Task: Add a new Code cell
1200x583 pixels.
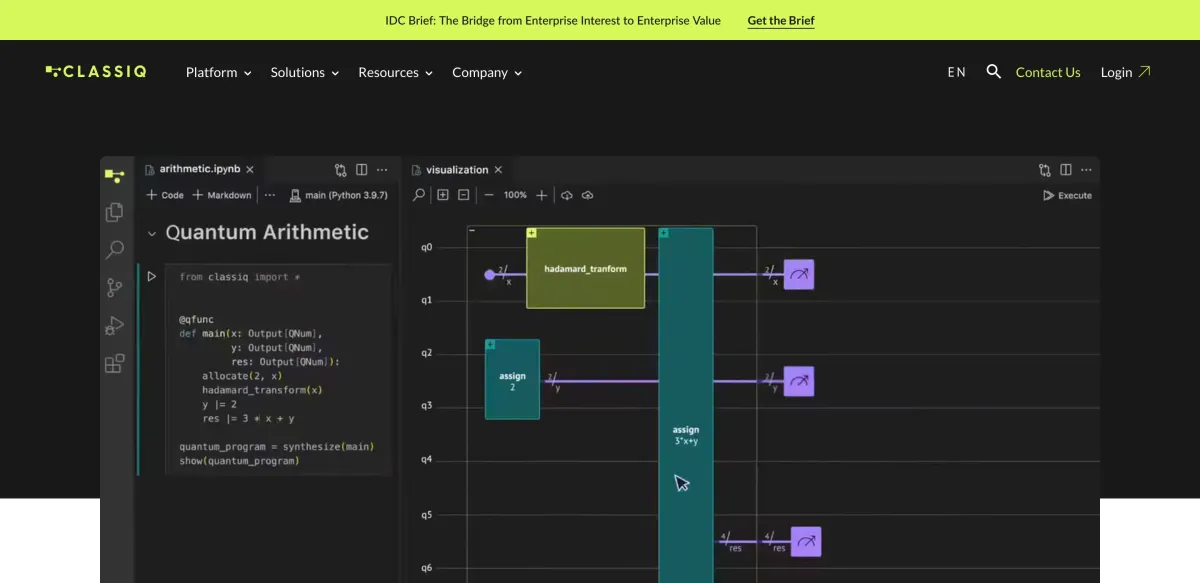Action: [165, 195]
